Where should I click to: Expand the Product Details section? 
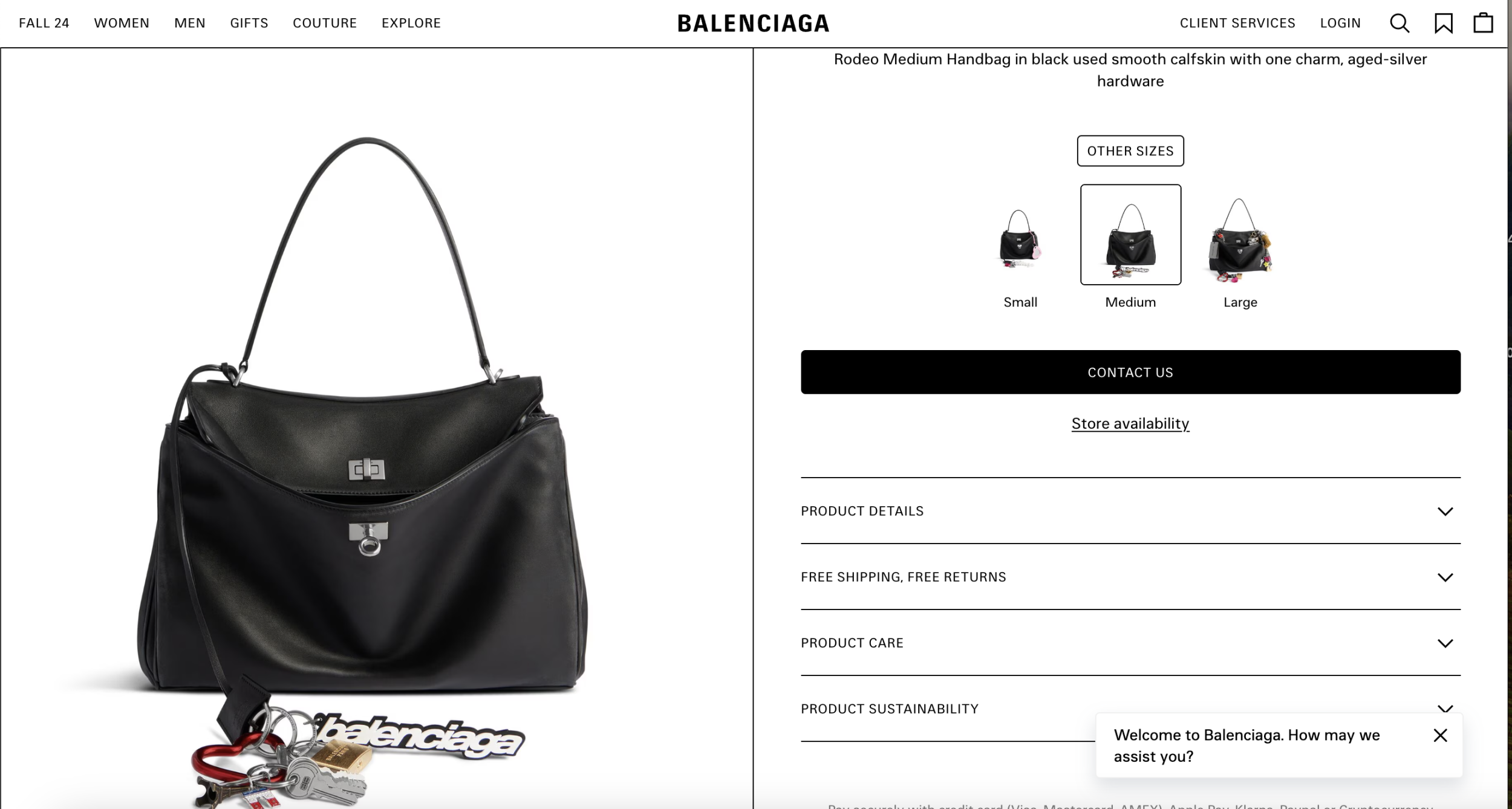(1130, 511)
